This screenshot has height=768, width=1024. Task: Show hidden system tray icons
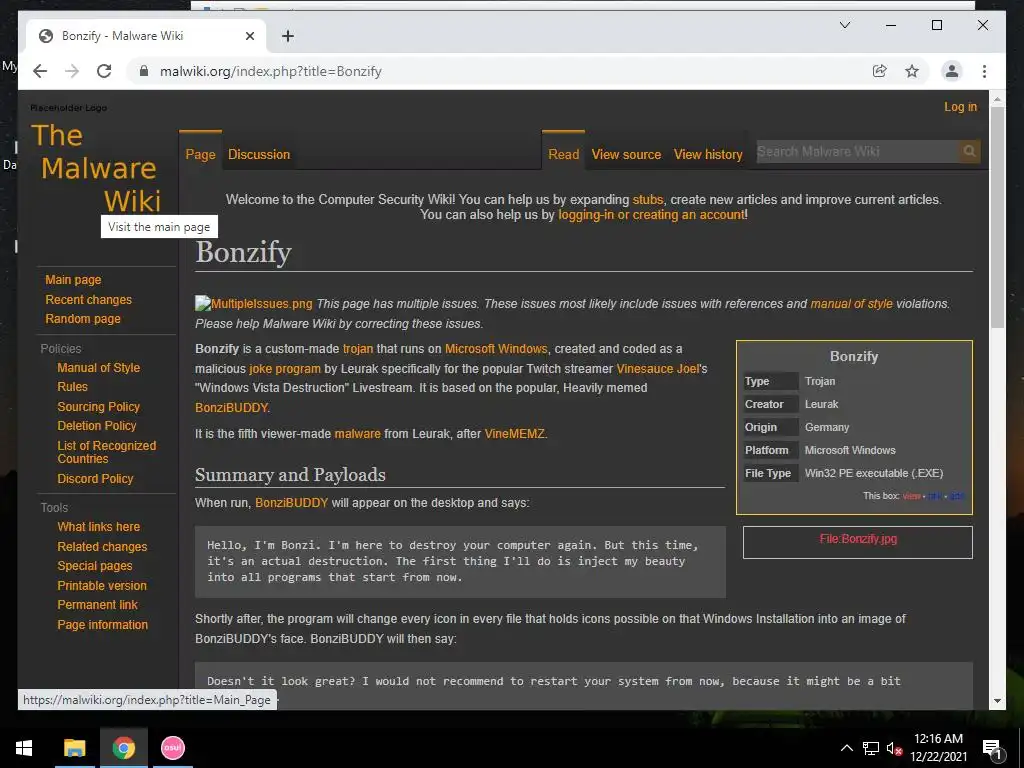tap(846, 748)
